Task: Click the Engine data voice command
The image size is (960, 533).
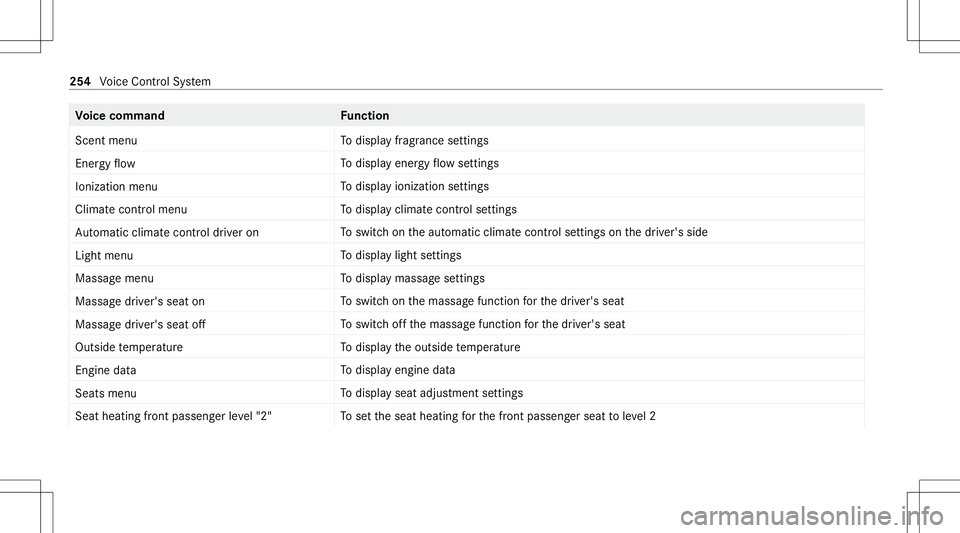Action: point(108,370)
